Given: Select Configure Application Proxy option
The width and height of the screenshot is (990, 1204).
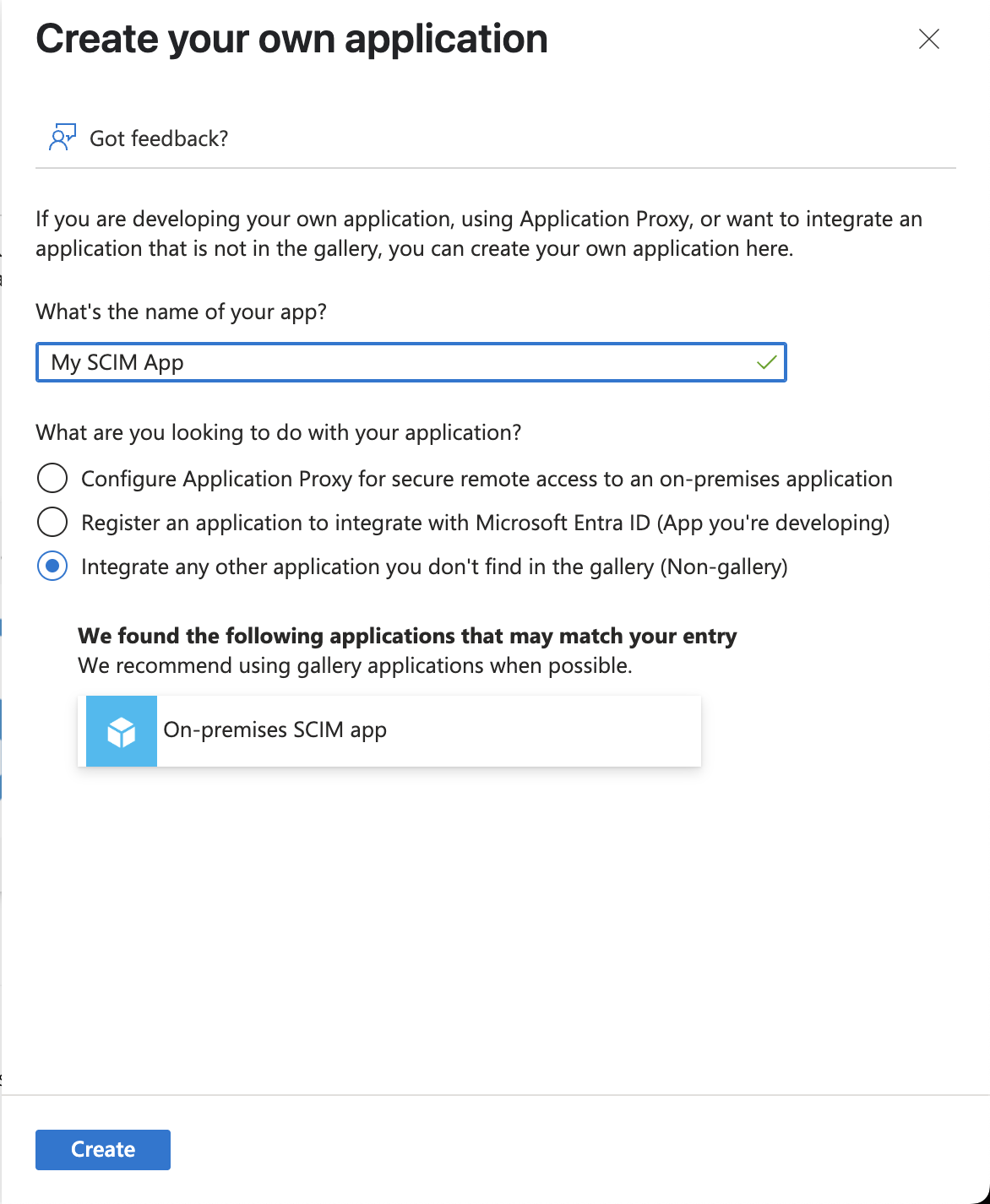Looking at the screenshot, I should (52, 478).
